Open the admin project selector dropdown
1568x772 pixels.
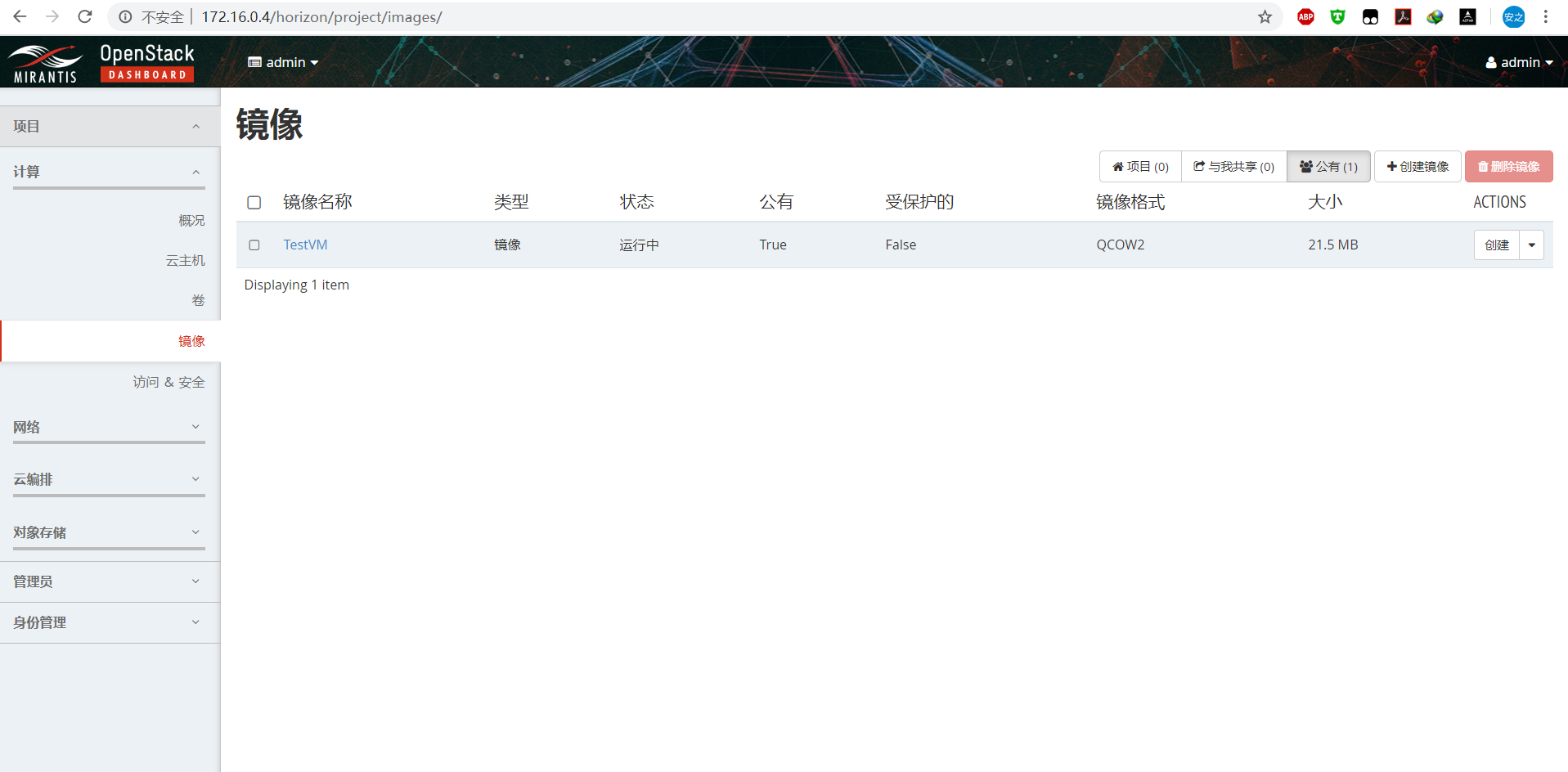(282, 61)
